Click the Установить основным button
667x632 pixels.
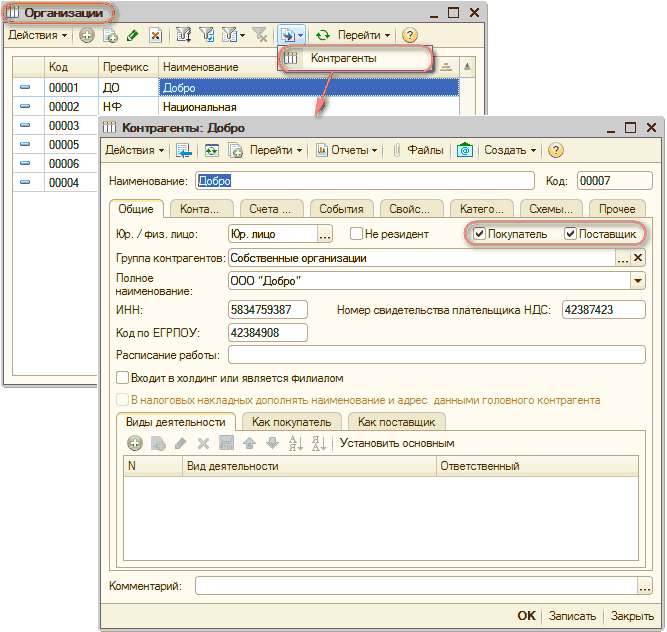pyautogui.click(x=397, y=443)
